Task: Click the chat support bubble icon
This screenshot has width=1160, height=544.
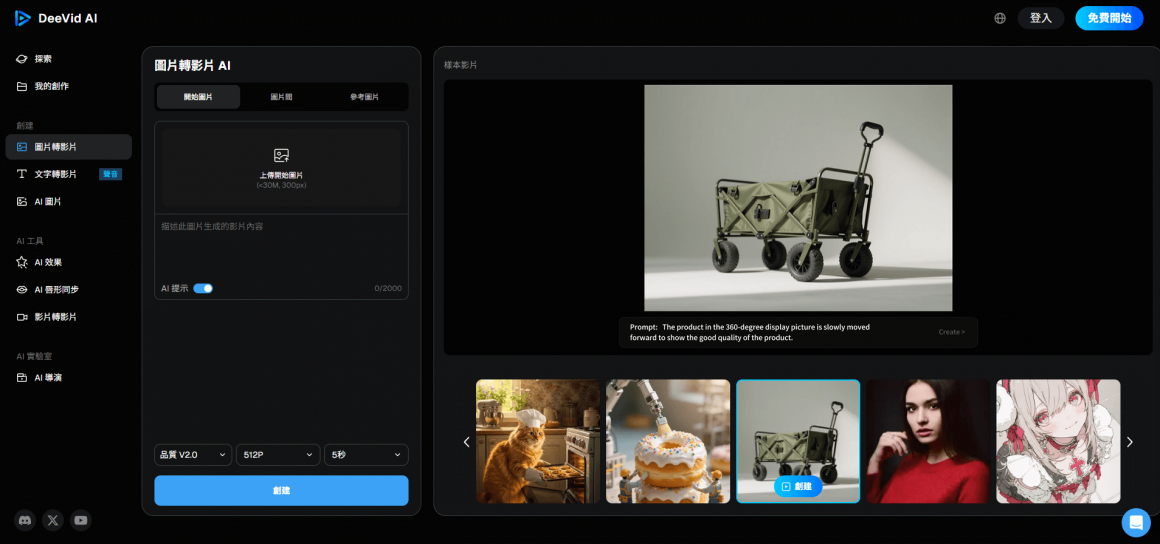Action: click(x=1136, y=522)
